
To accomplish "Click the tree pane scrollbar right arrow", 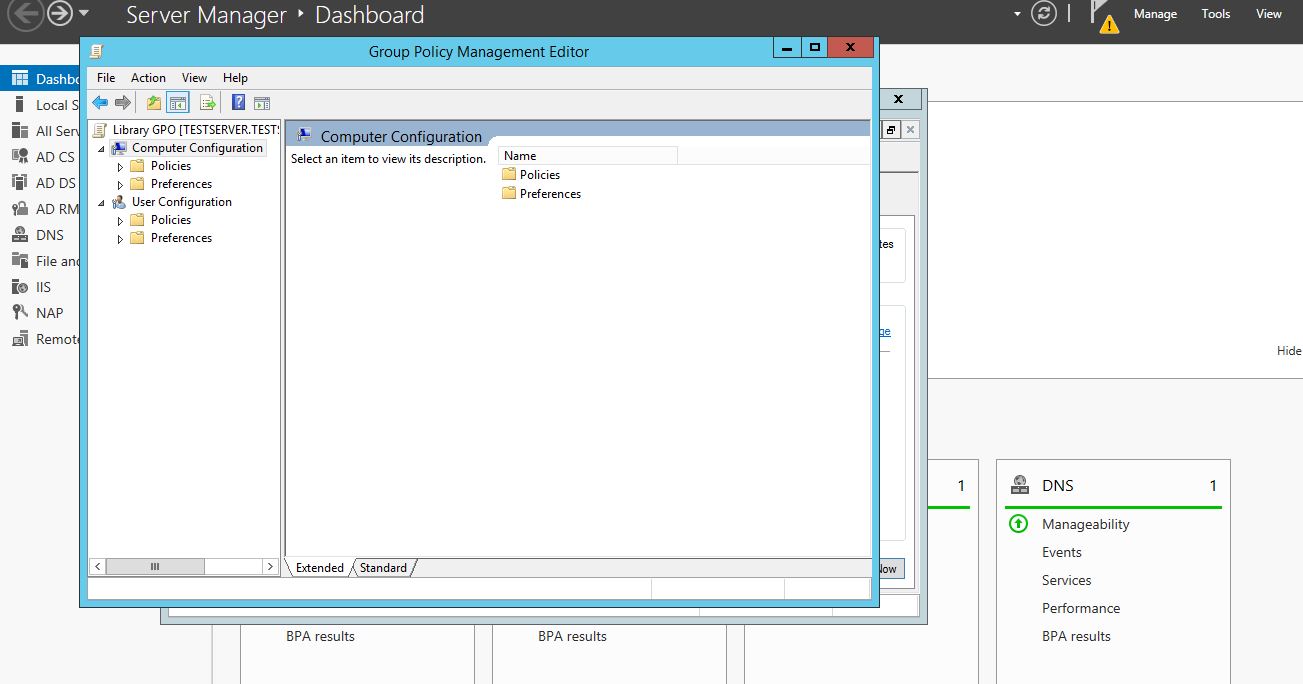I will coord(270,566).
